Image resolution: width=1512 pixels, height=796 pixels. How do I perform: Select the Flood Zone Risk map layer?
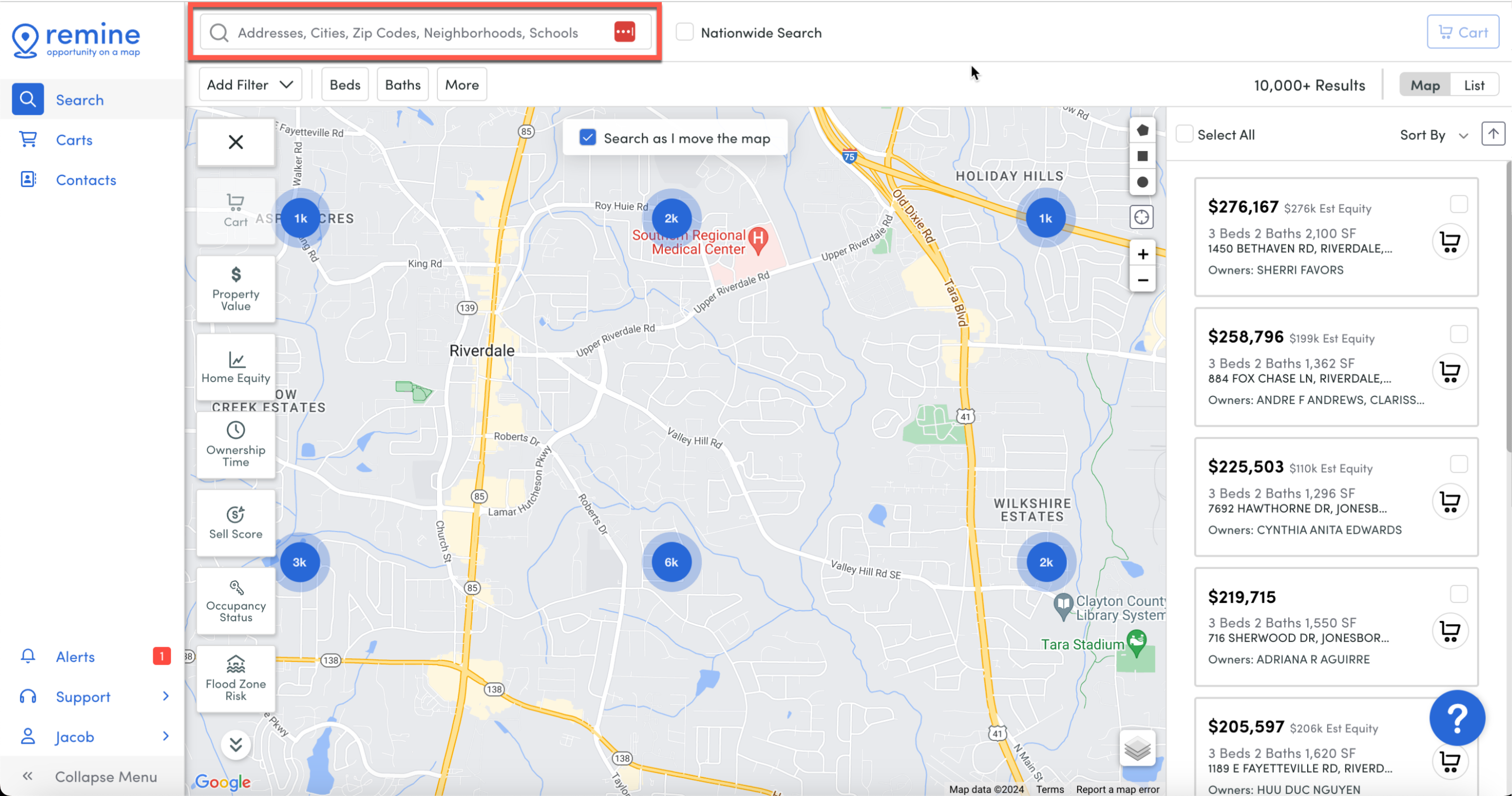(236, 679)
